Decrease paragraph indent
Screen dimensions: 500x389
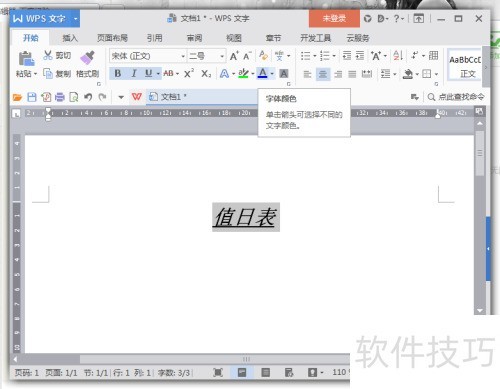pyautogui.click(x=347, y=55)
